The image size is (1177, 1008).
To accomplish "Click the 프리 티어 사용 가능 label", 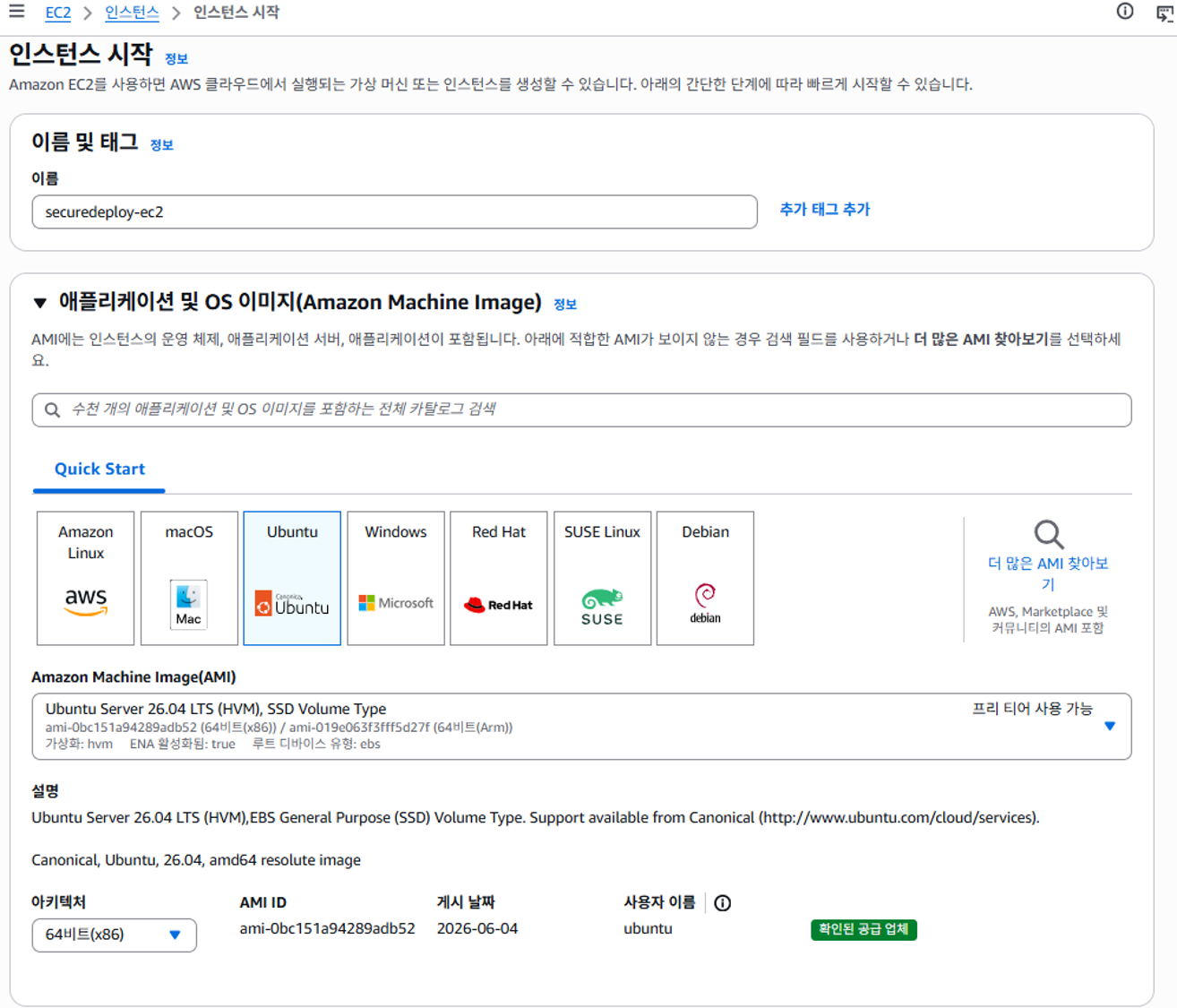I will [1032, 709].
